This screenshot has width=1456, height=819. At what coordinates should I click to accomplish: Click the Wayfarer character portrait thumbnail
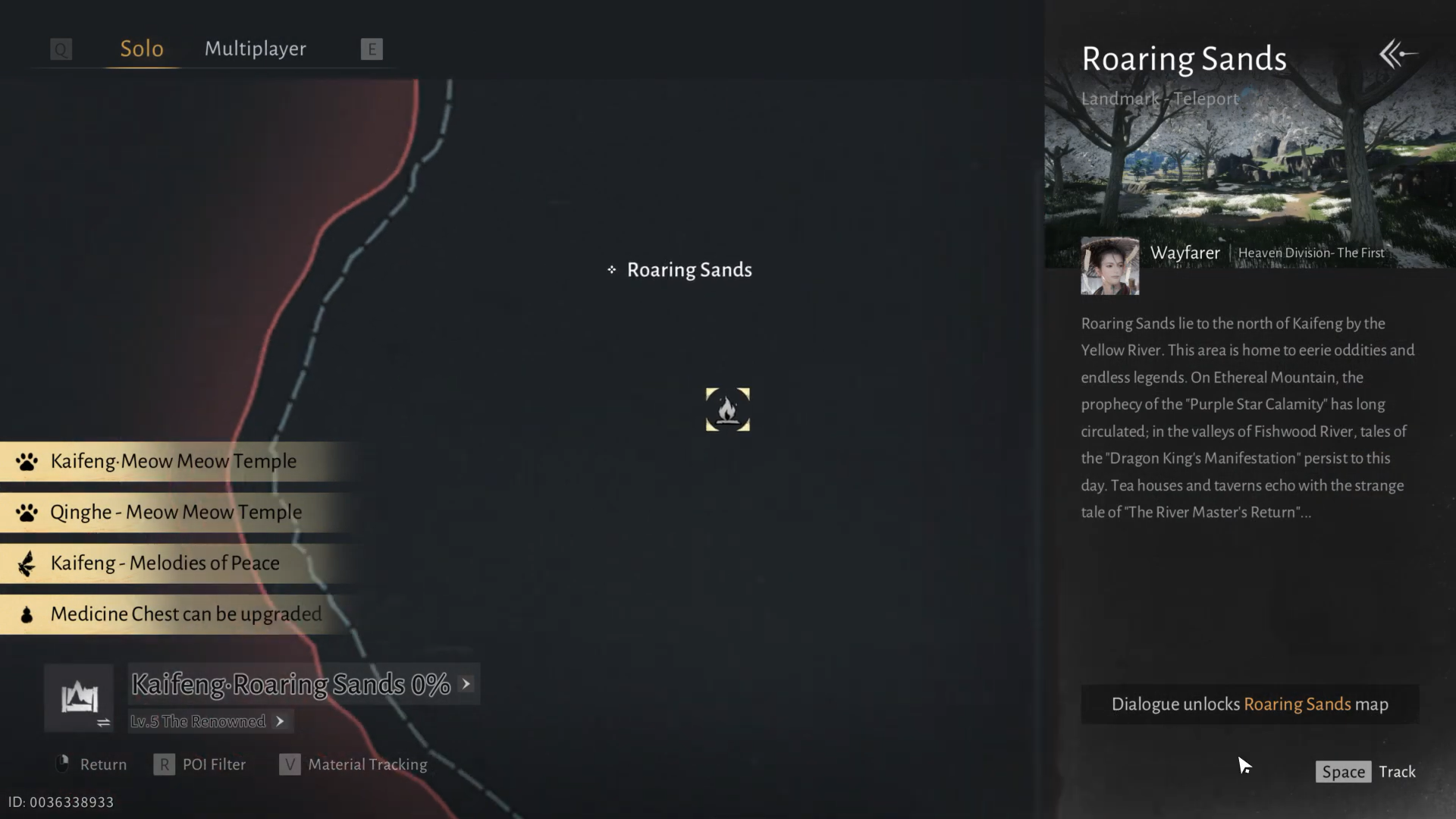click(1109, 265)
